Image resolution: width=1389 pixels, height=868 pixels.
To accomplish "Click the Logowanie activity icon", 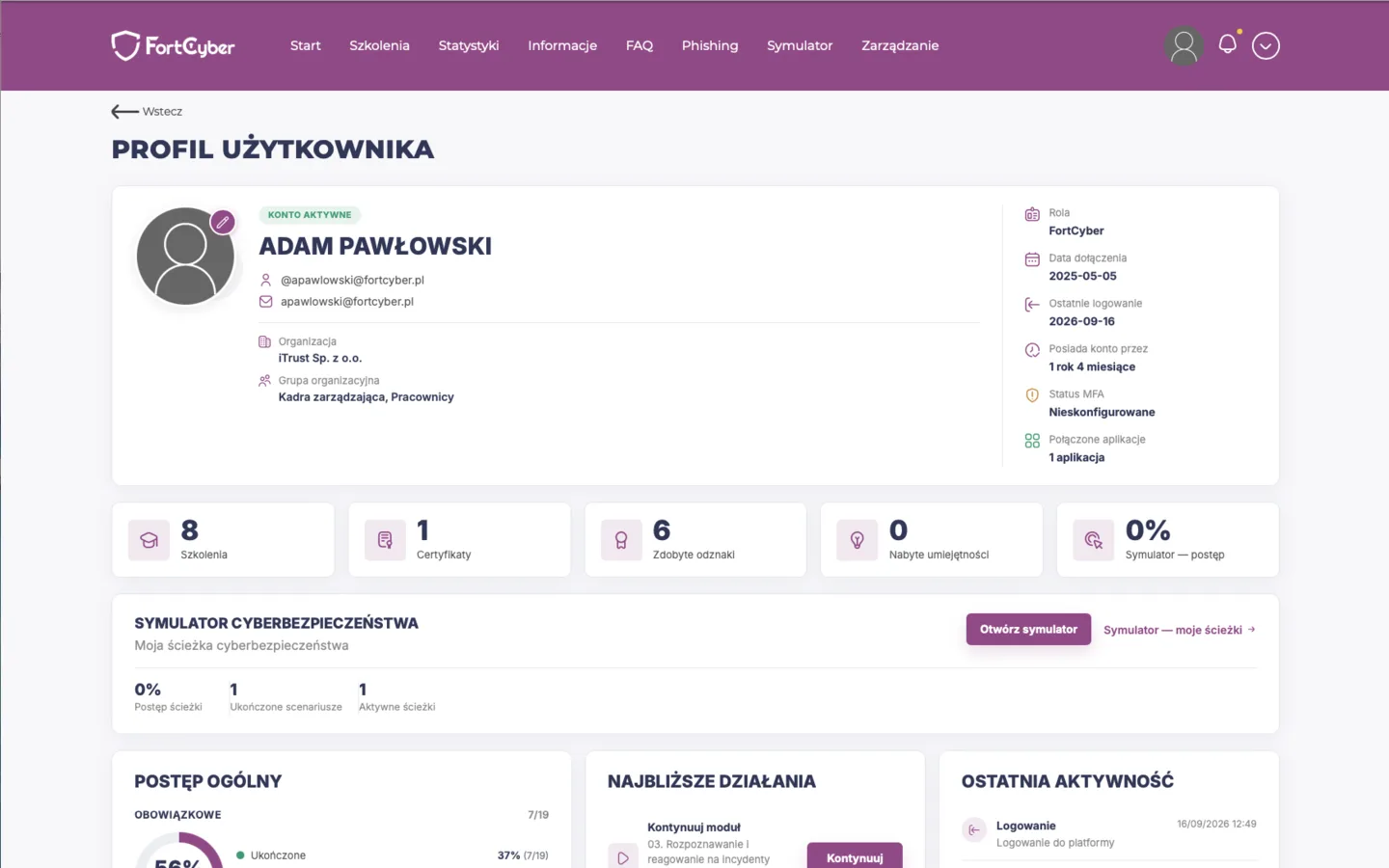I will click(x=974, y=829).
